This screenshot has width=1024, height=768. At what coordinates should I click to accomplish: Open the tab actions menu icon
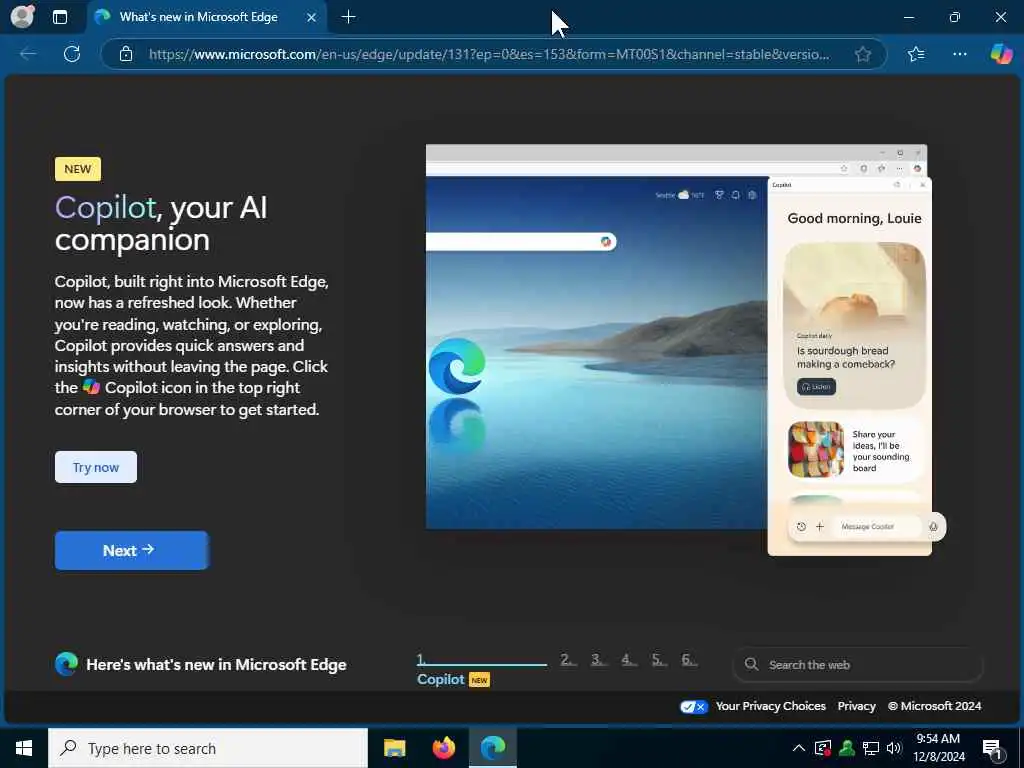pyautogui.click(x=59, y=17)
